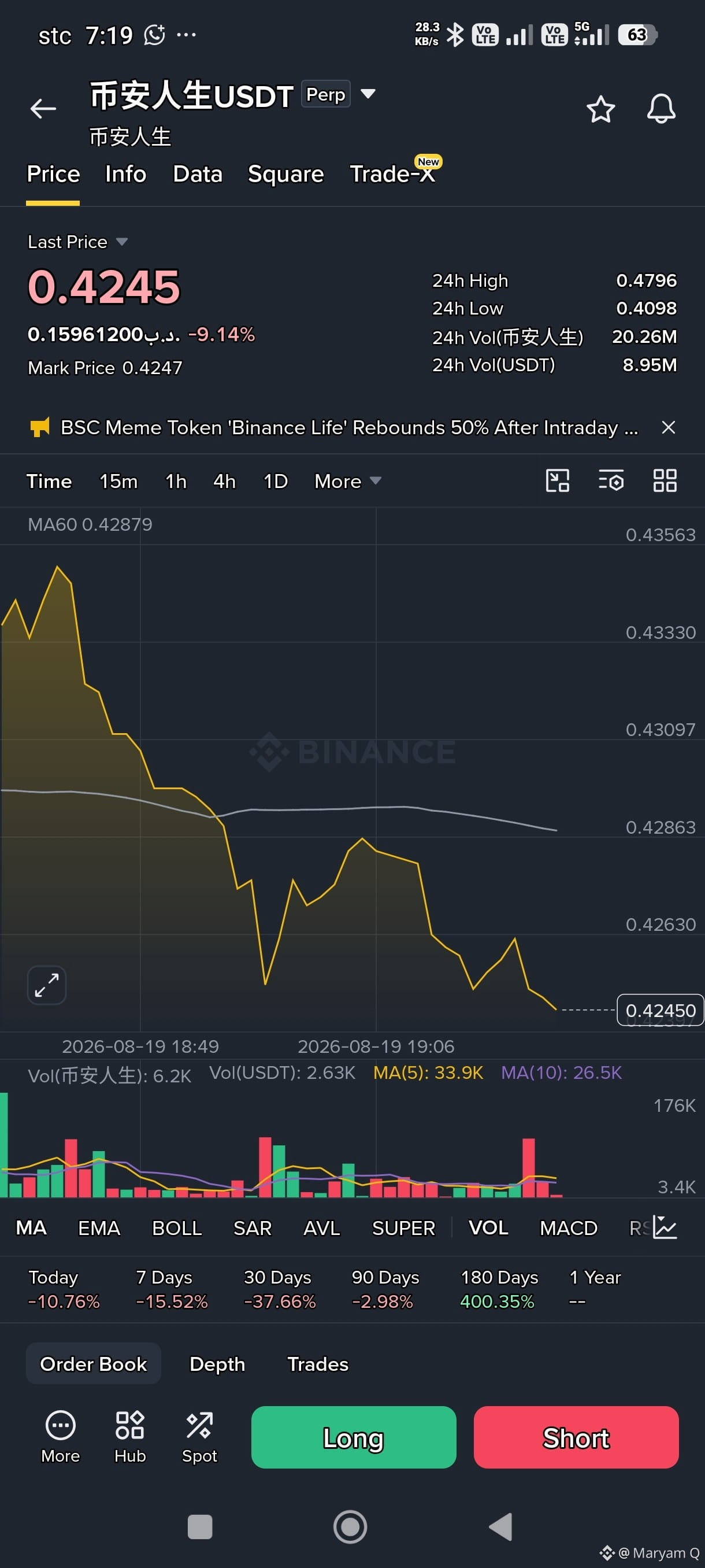
Task: Switch to the Info tab
Action: pos(126,174)
